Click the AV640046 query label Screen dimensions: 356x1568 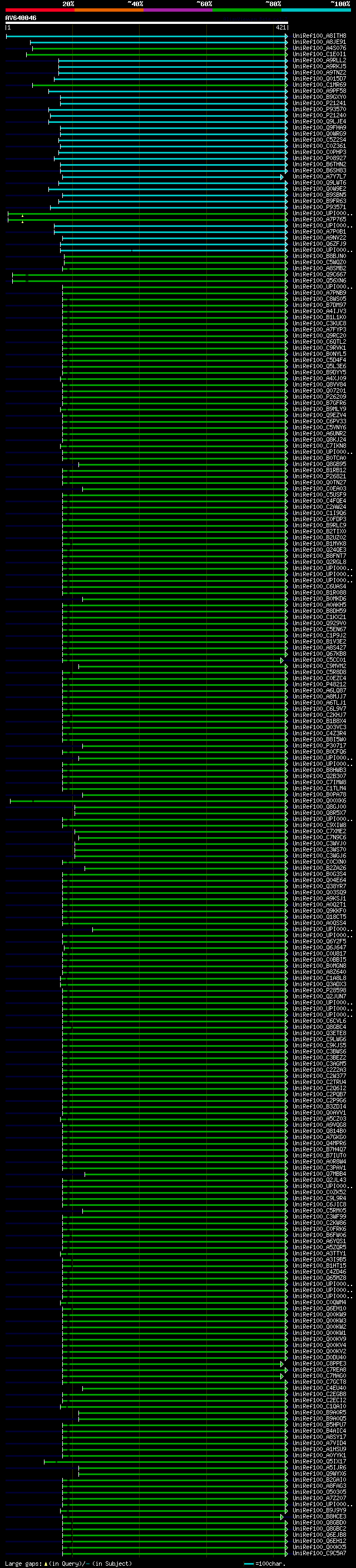point(21,18)
